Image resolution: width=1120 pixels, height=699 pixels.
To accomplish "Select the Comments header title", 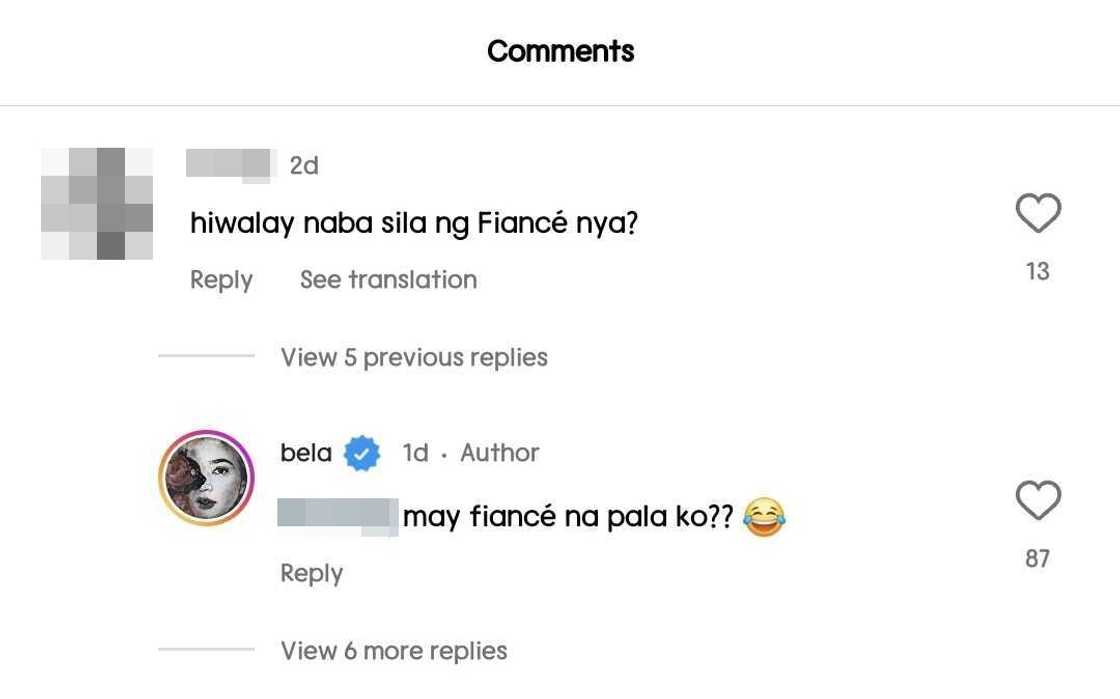I will [561, 51].
